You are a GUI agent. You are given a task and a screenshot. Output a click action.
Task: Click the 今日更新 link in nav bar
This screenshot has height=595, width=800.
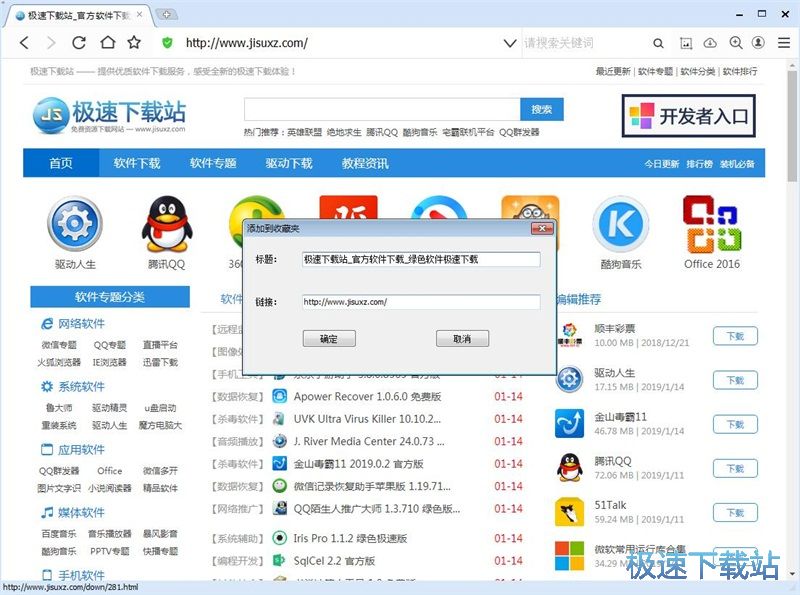point(661,164)
